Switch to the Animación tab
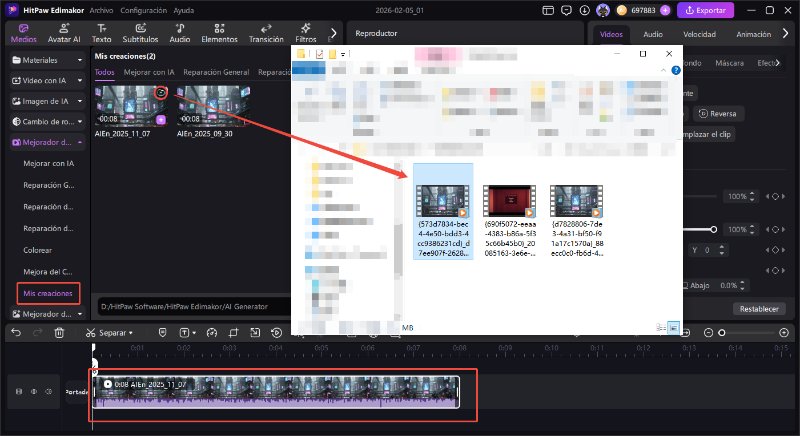The width and height of the screenshot is (800, 436). (x=754, y=34)
